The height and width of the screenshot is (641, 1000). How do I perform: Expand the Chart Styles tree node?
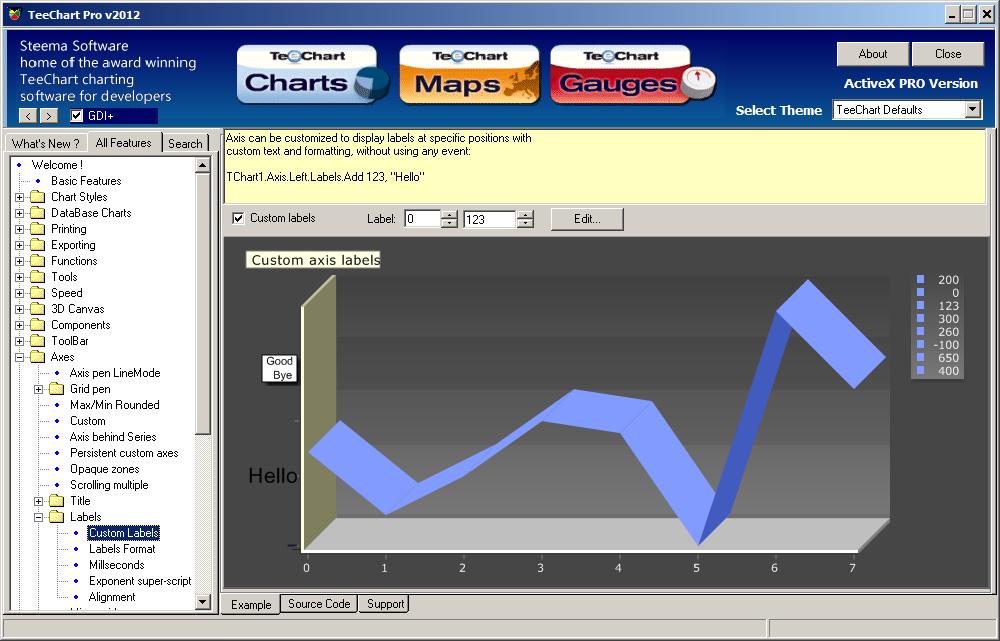click(x=19, y=197)
